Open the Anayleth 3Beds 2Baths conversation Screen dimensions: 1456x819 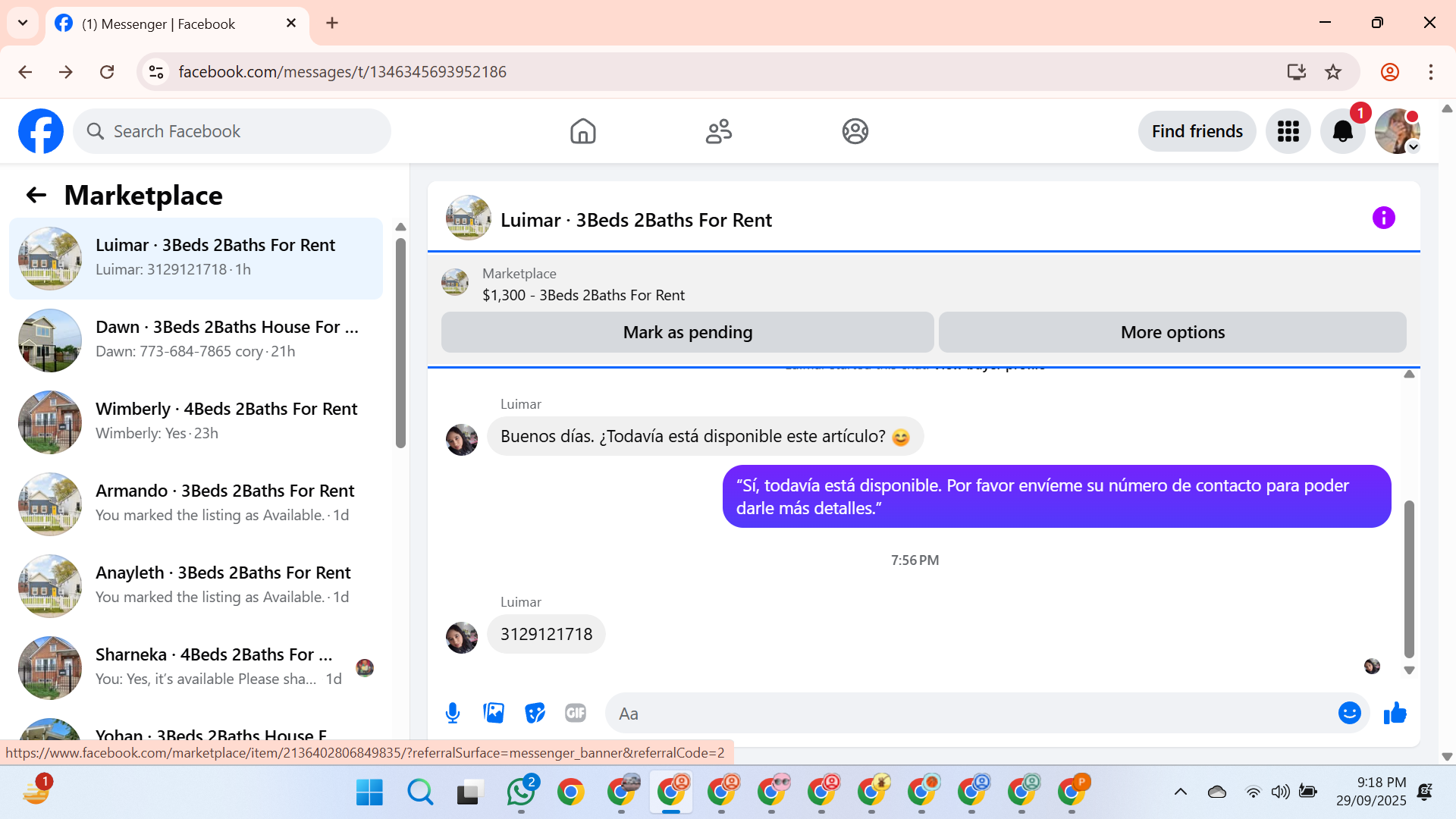click(x=196, y=586)
